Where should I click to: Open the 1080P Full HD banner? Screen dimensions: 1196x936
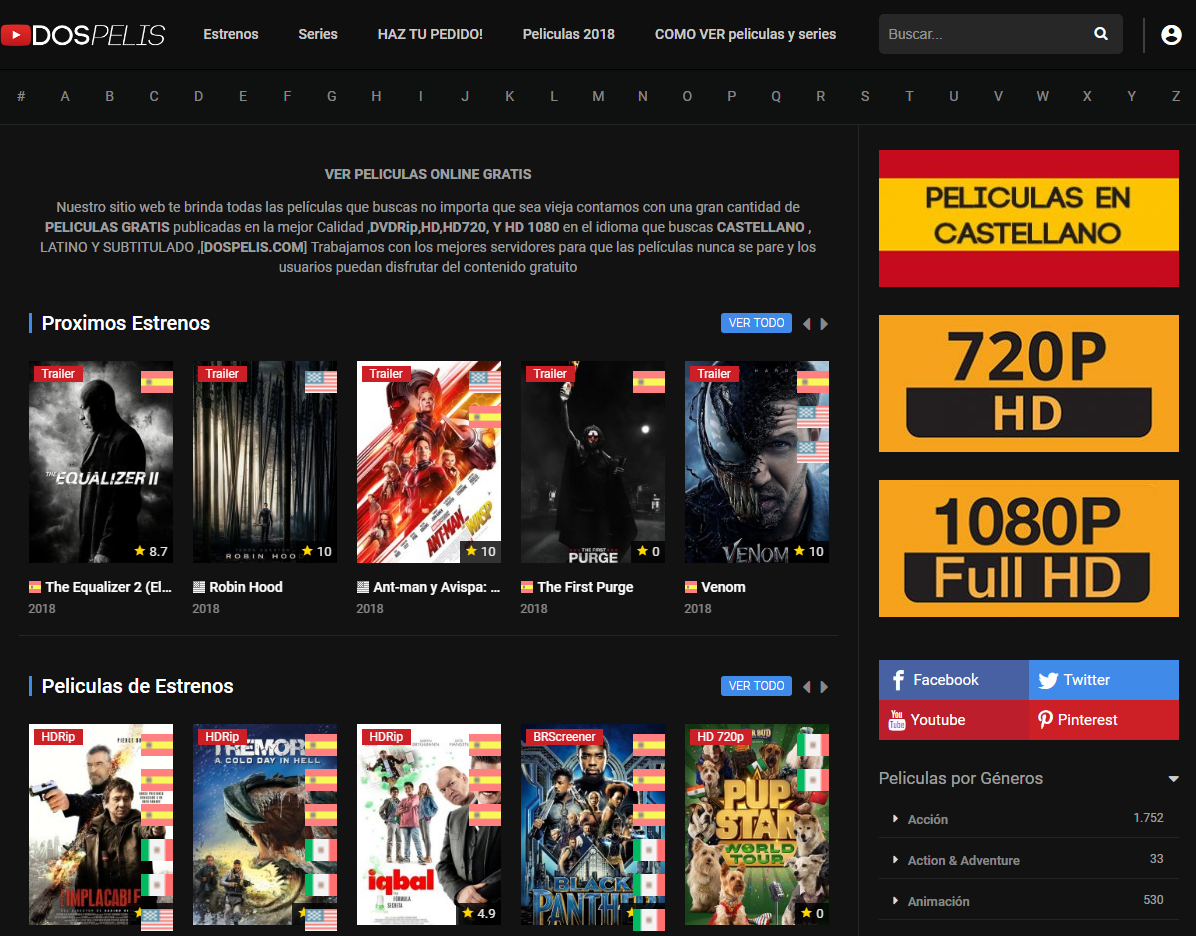point(1028,548)
